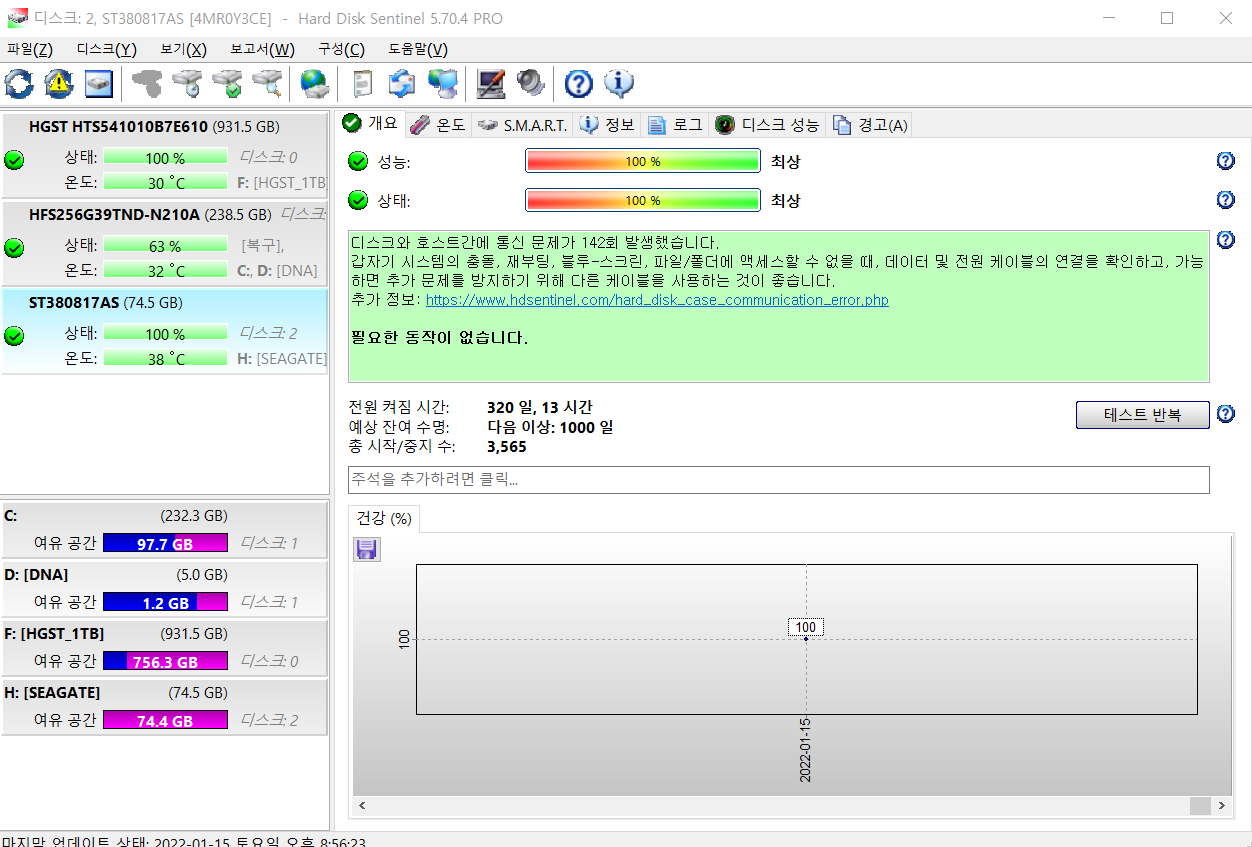Click the 테스트 반복 button
This screenshot has height=847, width=1252.
click(x=1142, y=415)
